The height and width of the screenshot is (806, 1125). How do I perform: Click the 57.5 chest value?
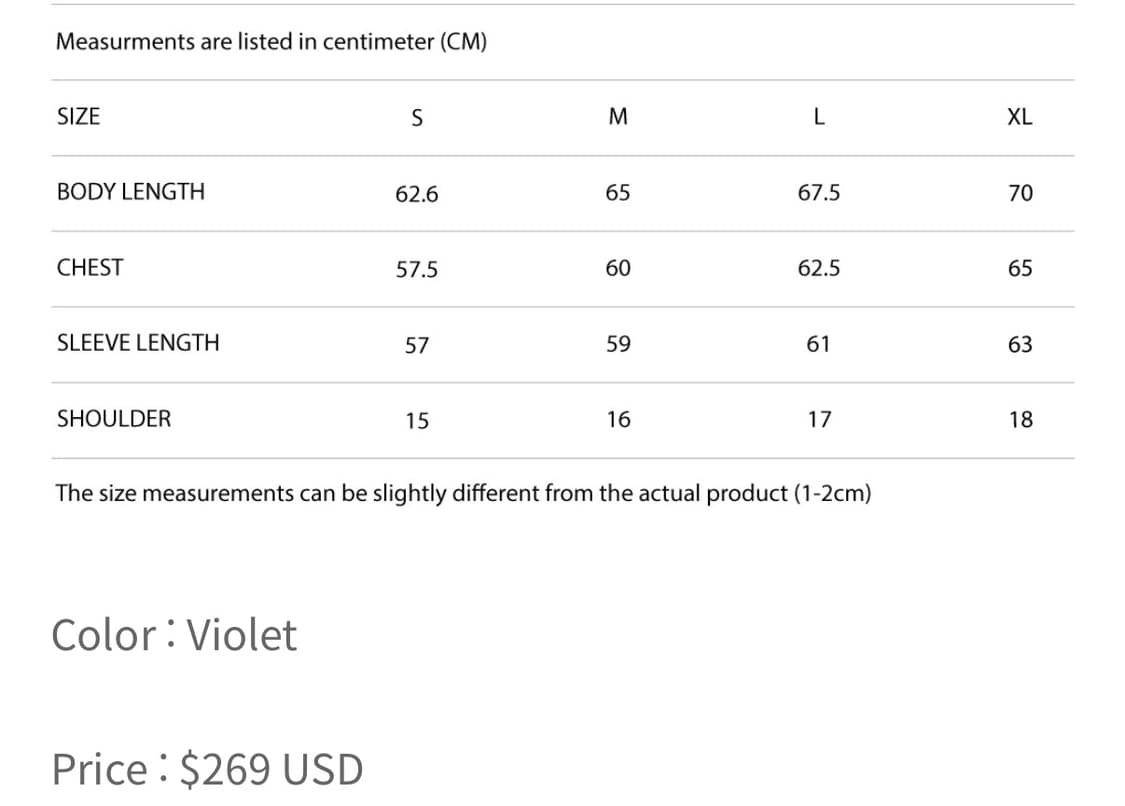pos(417,270)
